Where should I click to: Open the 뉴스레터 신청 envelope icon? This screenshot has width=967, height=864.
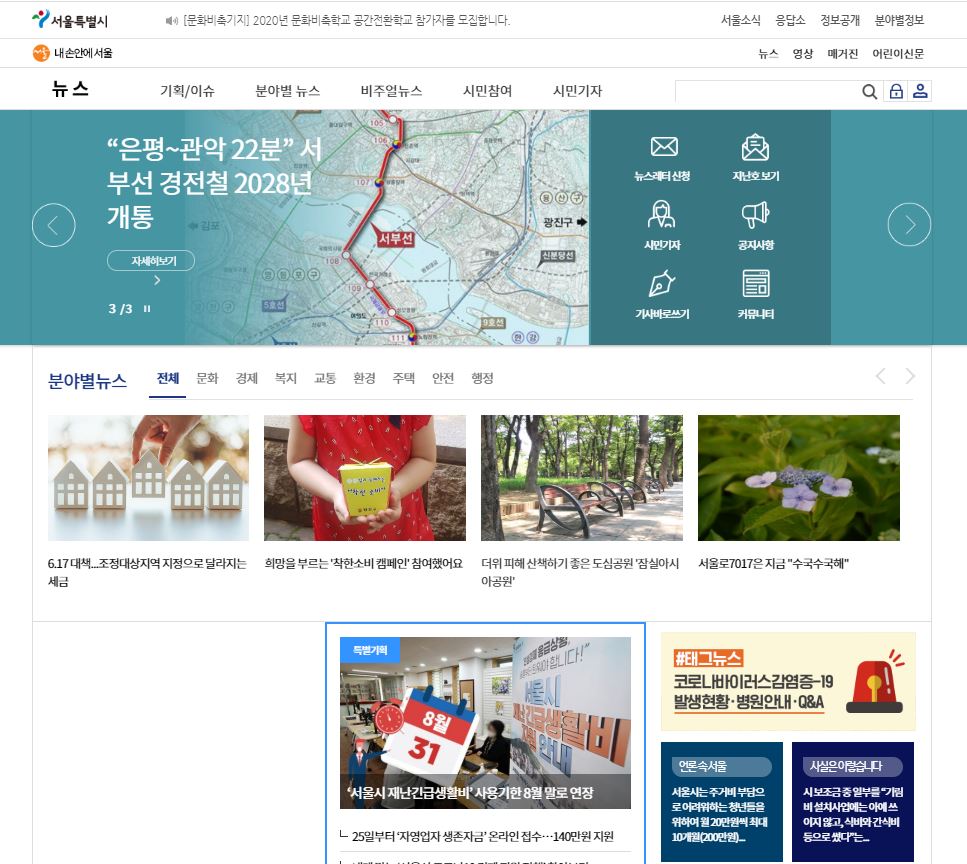pyautogui.click(x=664, y=147)
